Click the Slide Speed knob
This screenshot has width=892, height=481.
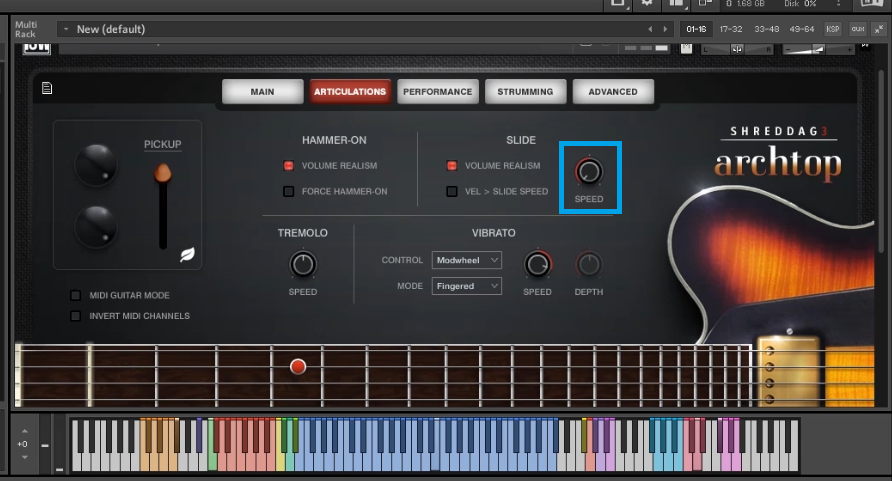tap(589, 172)
